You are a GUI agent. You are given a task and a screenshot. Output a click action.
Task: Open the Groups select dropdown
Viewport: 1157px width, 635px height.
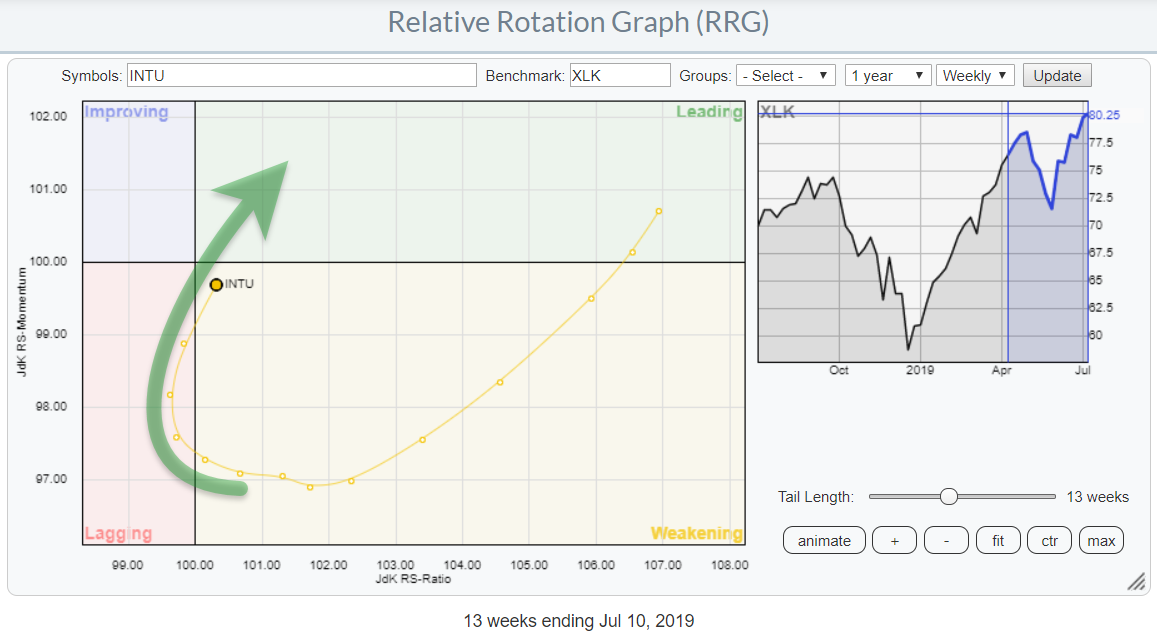785,76
